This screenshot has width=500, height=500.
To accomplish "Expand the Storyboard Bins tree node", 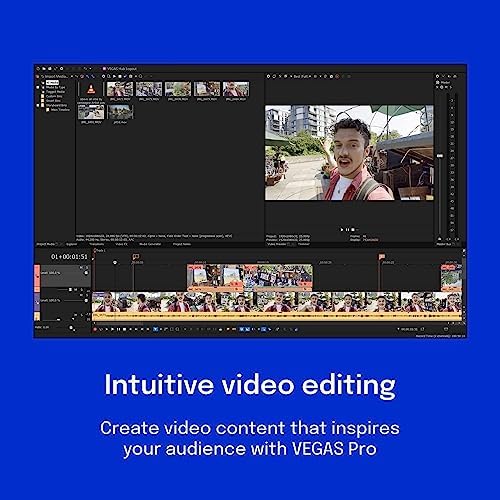I will point(38,105).
